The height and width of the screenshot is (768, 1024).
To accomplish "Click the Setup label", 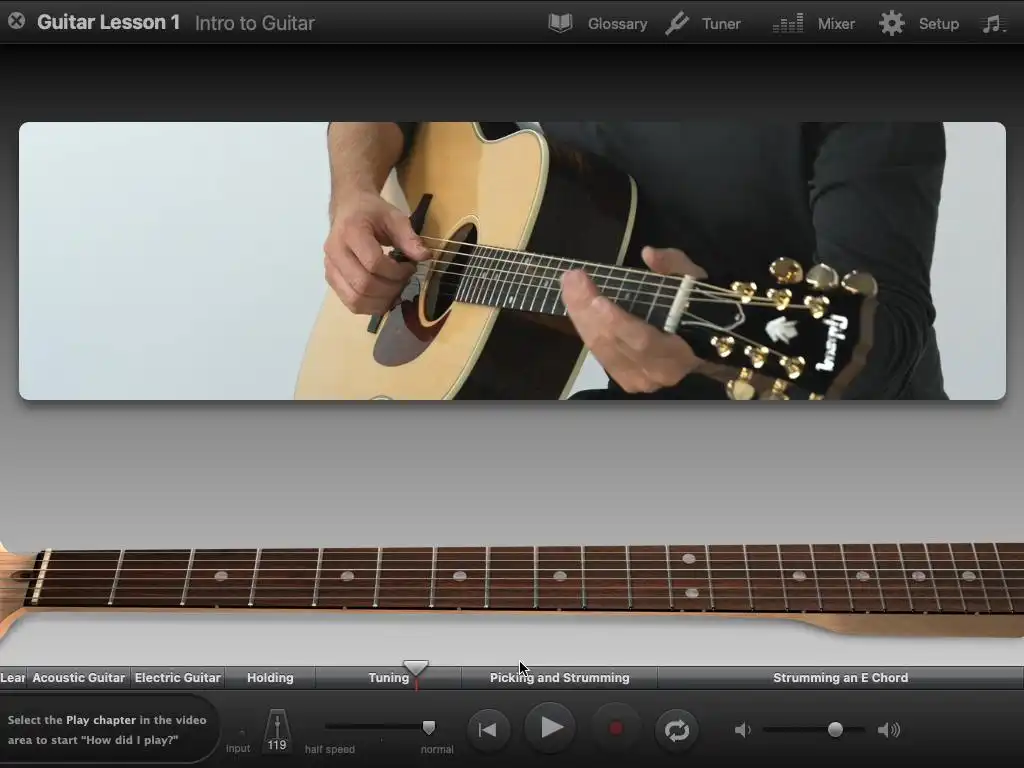I will 938,24.
